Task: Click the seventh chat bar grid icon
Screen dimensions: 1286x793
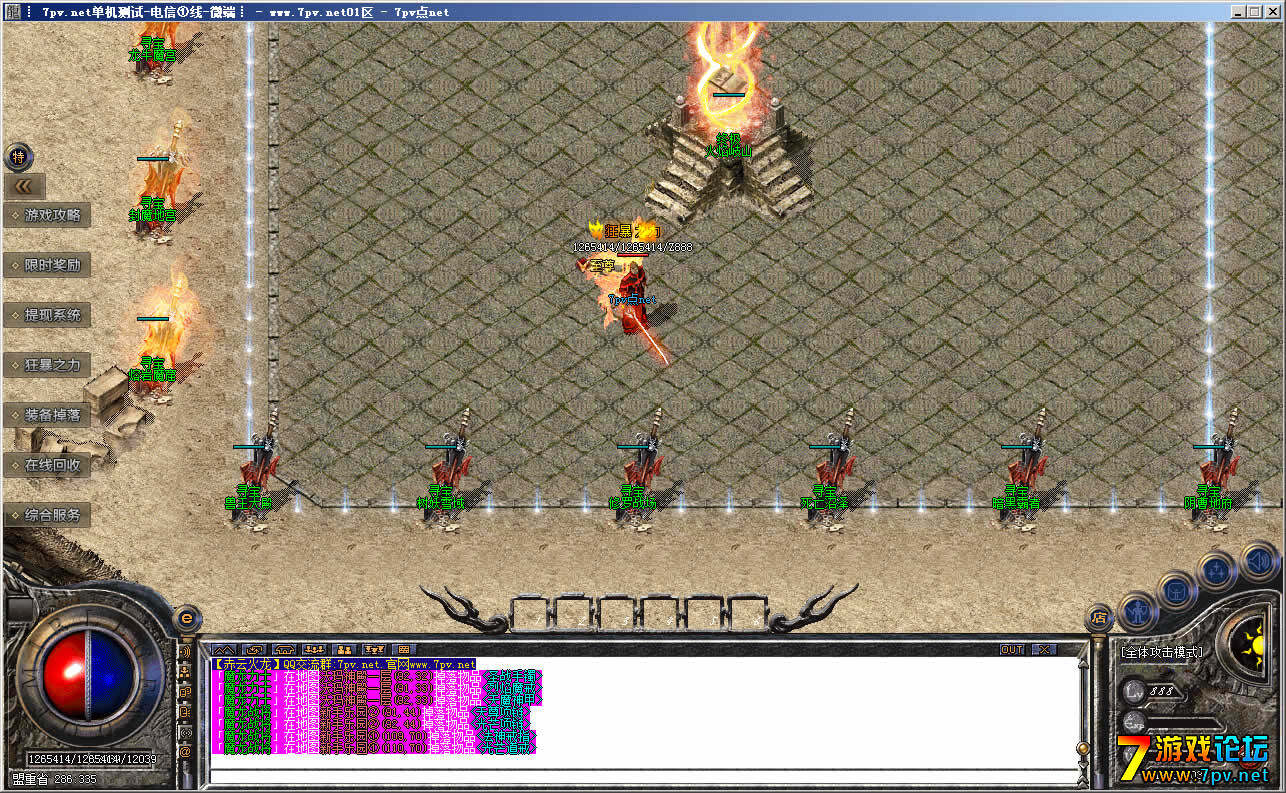Action: tap(403, 649)
